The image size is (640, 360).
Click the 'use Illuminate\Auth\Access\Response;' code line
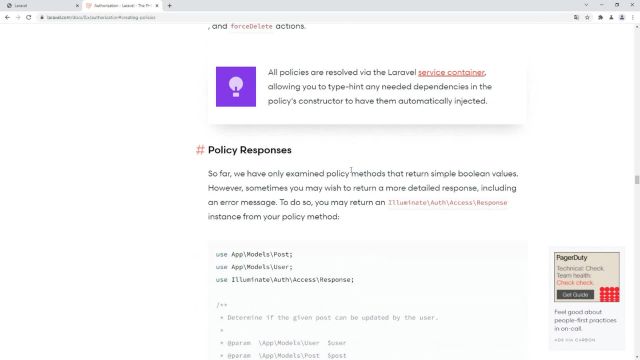pos(285,280)
